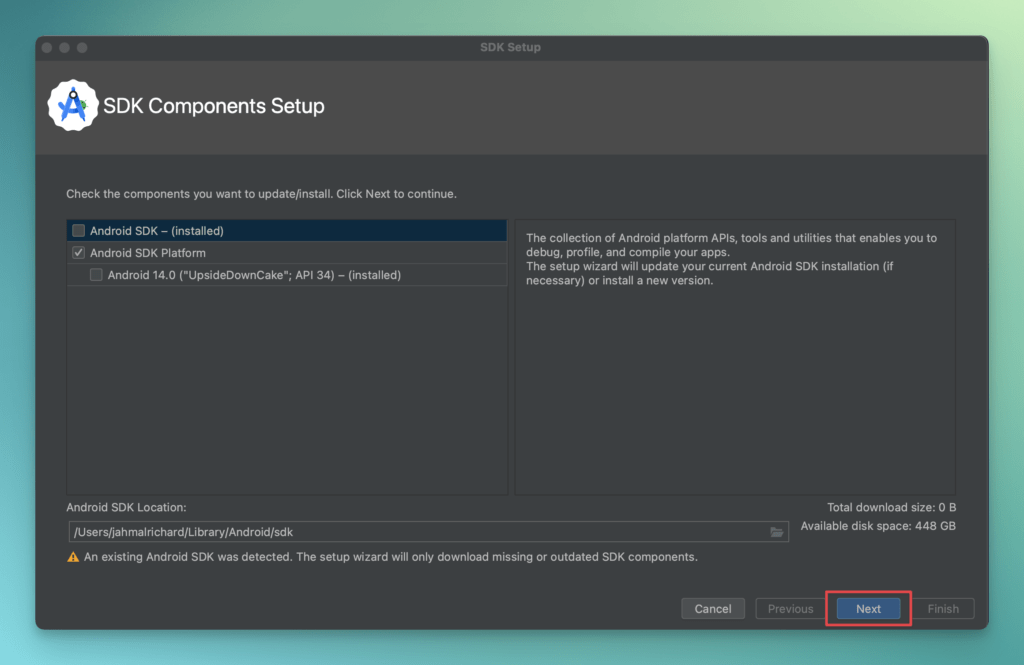Open the folder browse icon in SDK location
This screenshot has height=665, width=1024.
click(776, 532)
